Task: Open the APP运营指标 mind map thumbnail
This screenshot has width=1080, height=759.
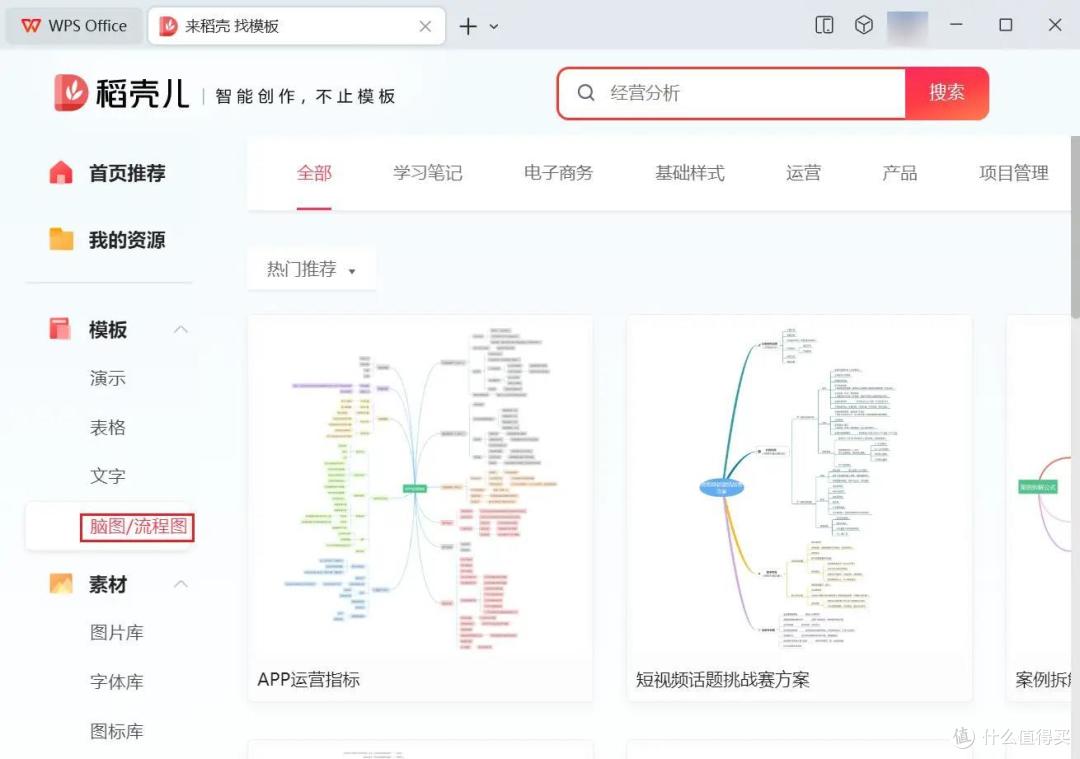Action: (420, 487)
